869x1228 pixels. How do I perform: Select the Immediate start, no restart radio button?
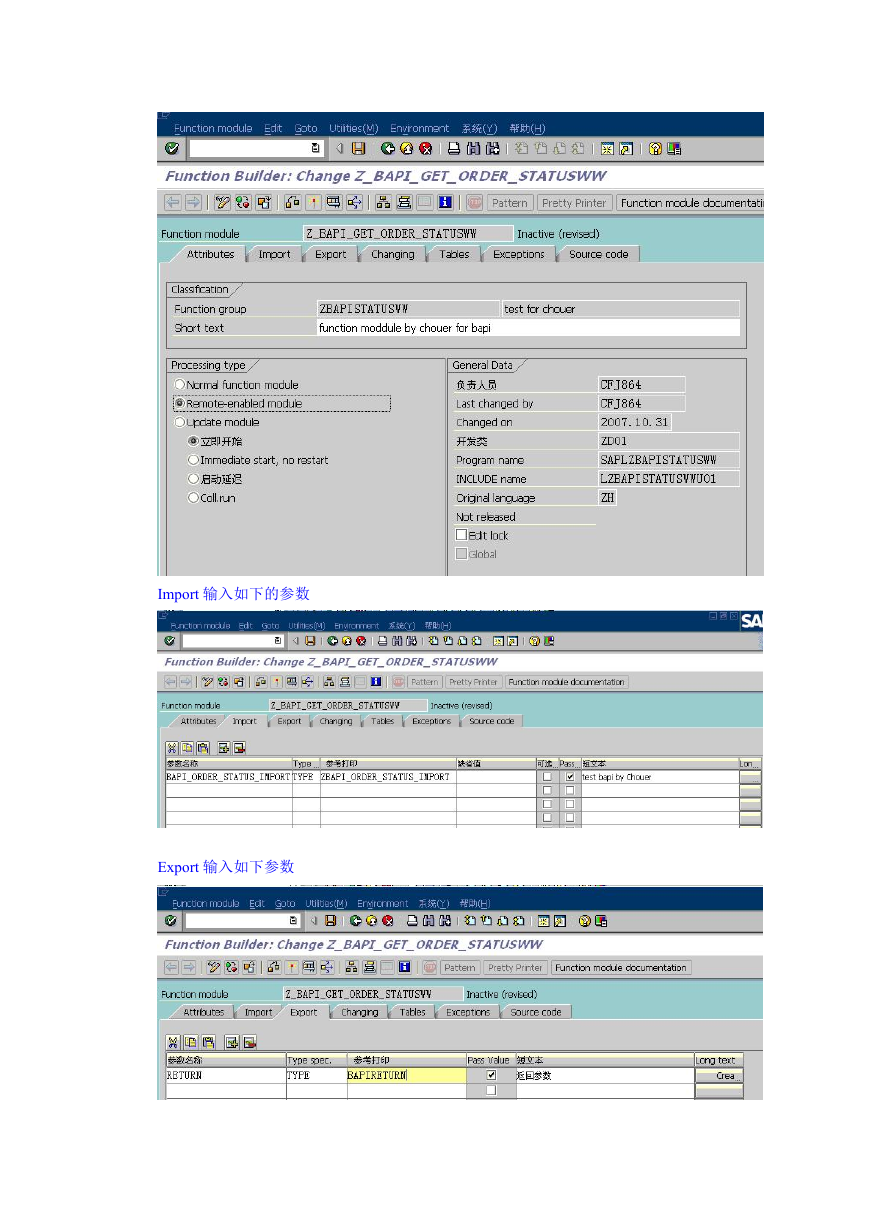pyautogui.click(x=193, y=460)
